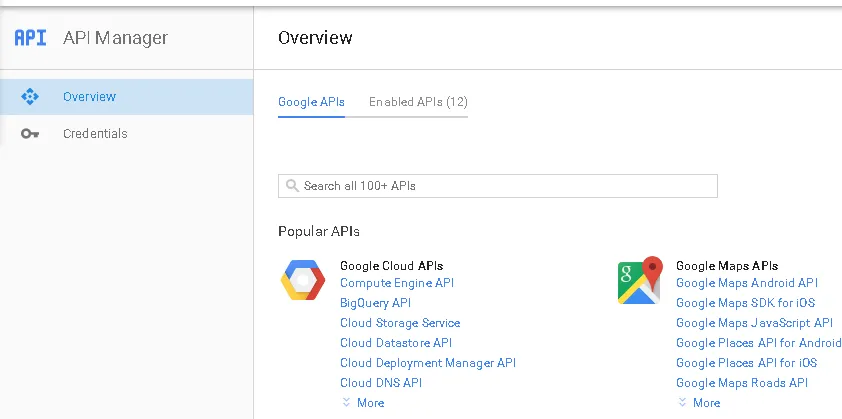Click the Google Maps APIs logo icon

click(640, 281)
